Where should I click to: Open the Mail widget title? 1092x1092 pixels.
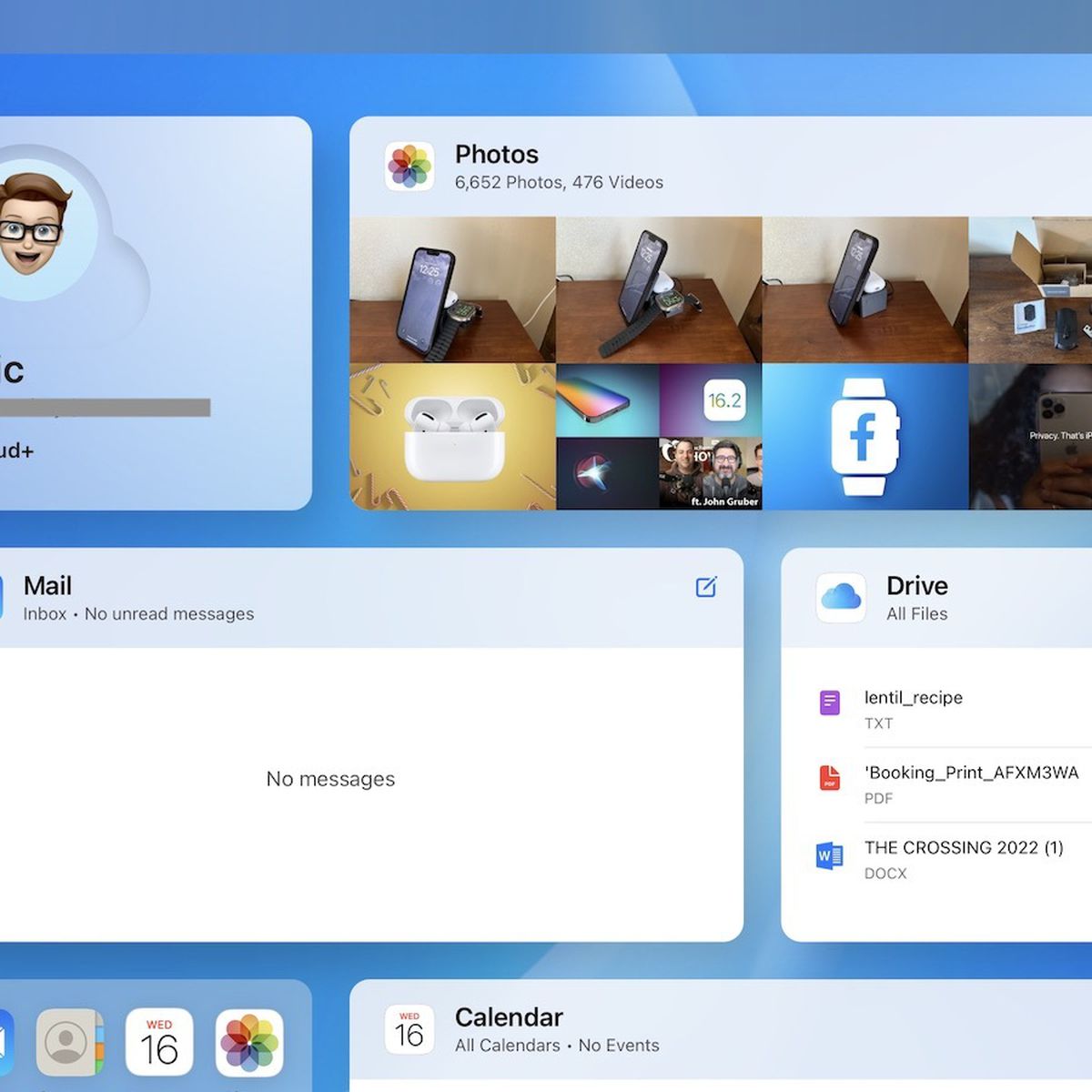pos(47,585)
